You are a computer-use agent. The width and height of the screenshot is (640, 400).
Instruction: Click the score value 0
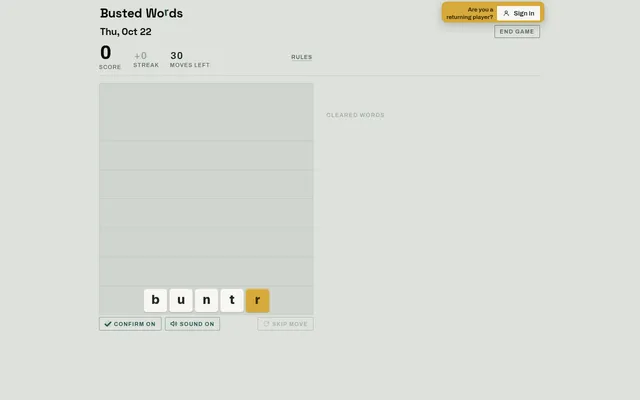click(106, 53)
